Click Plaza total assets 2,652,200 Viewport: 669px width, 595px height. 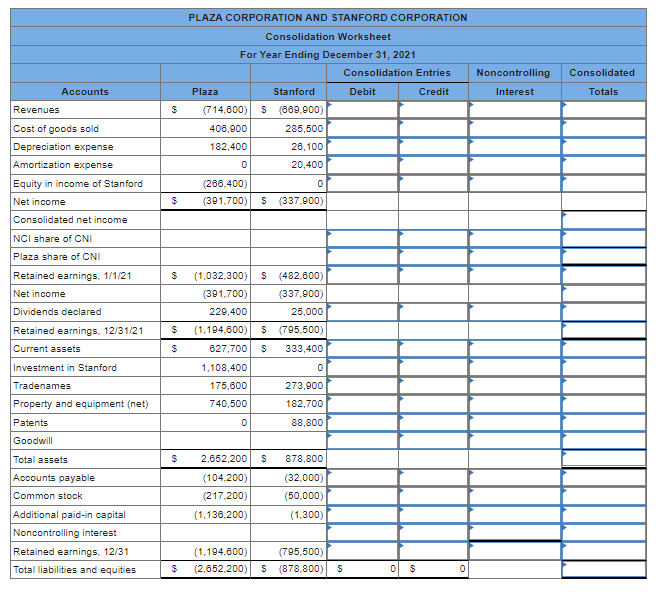pos(224,459)
